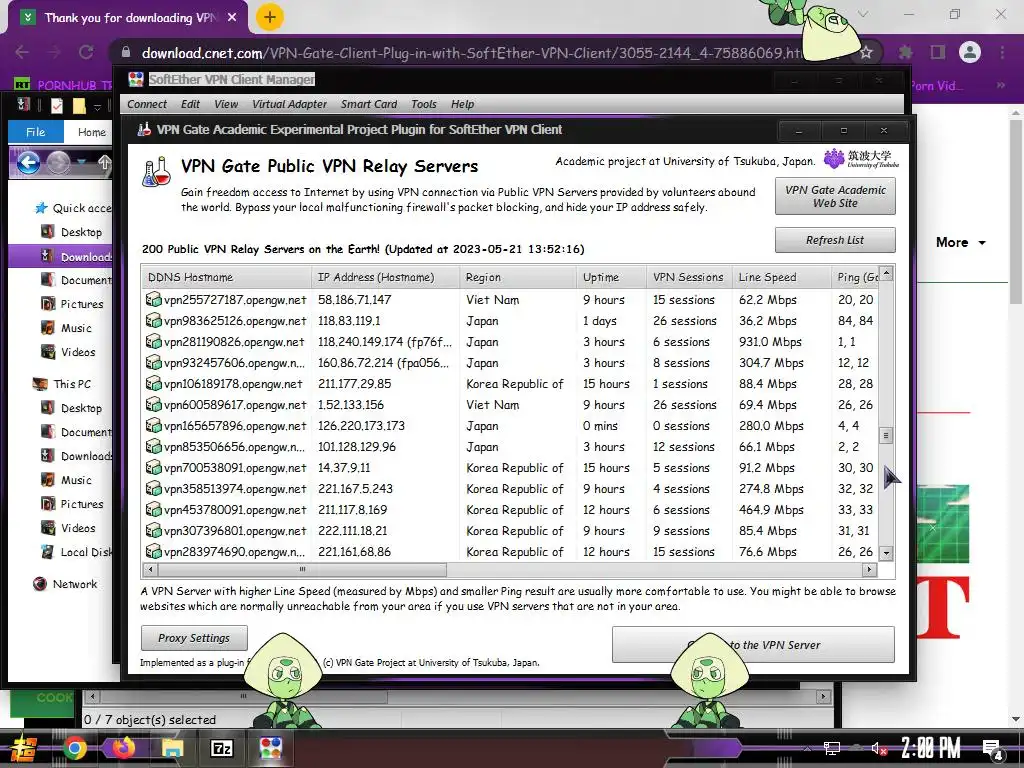Open Chrome extensions puzzle icon
Screen dimensions: 1024x768
pyautogui.click(x=905, y=52)
